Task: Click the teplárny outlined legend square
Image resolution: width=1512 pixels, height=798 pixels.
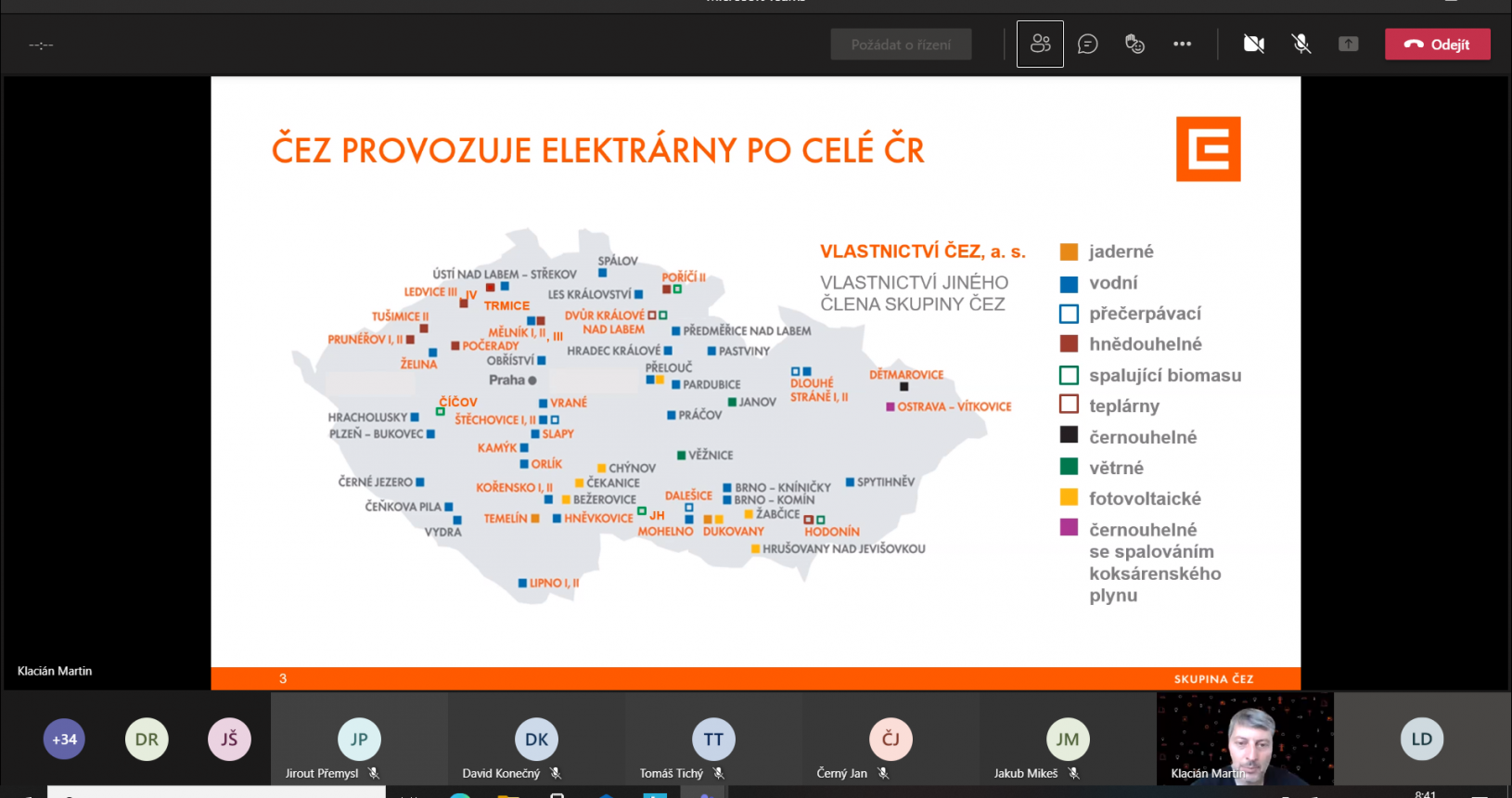Action: (1069, 405)
